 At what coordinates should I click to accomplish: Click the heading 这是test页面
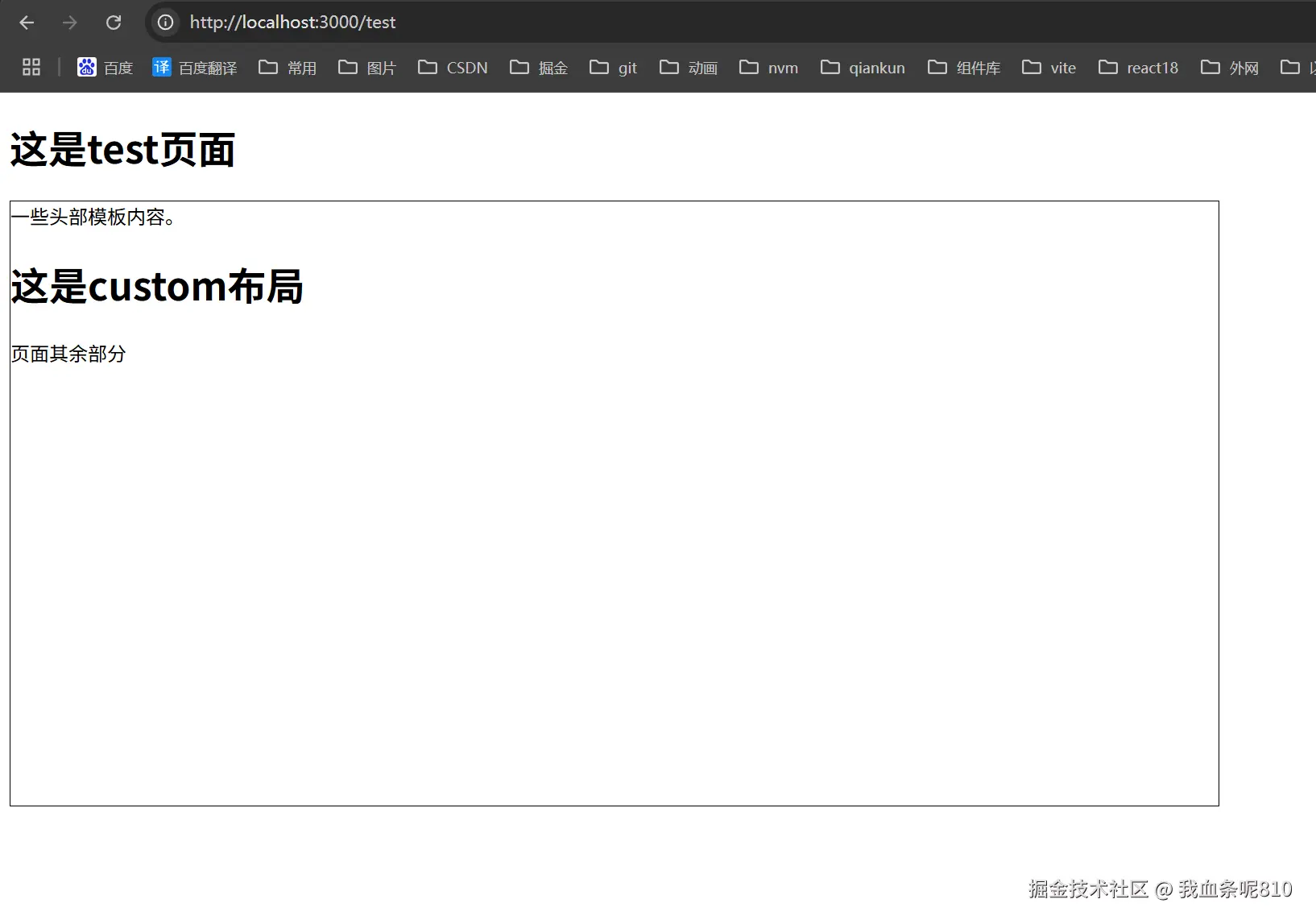(x=122, y=151)
